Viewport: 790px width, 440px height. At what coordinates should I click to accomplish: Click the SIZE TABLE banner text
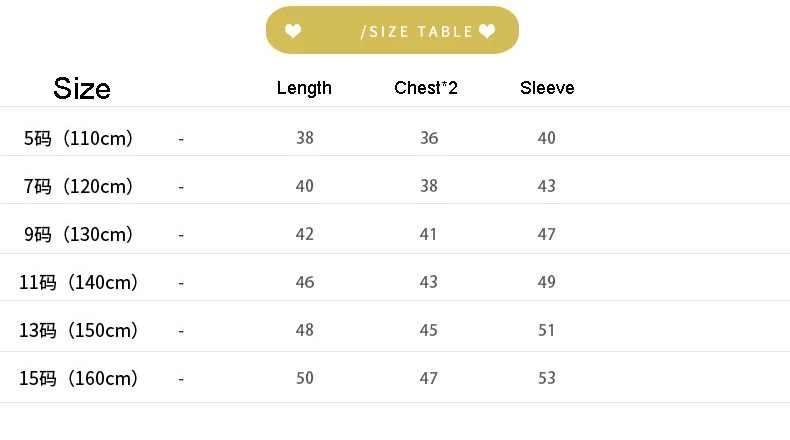(x=417, y=32)
